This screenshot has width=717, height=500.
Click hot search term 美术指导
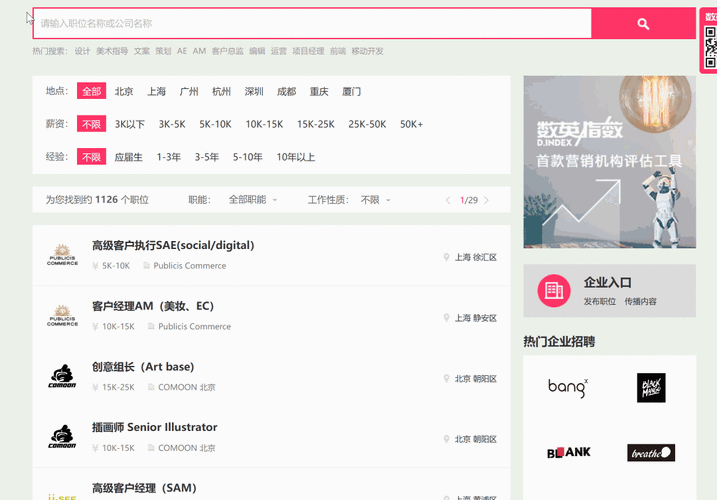coord(112,51)
